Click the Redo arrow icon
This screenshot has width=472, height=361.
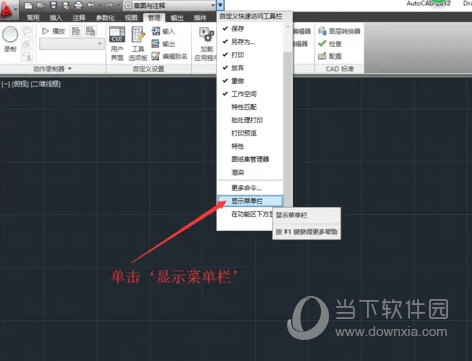coord(109,5)
